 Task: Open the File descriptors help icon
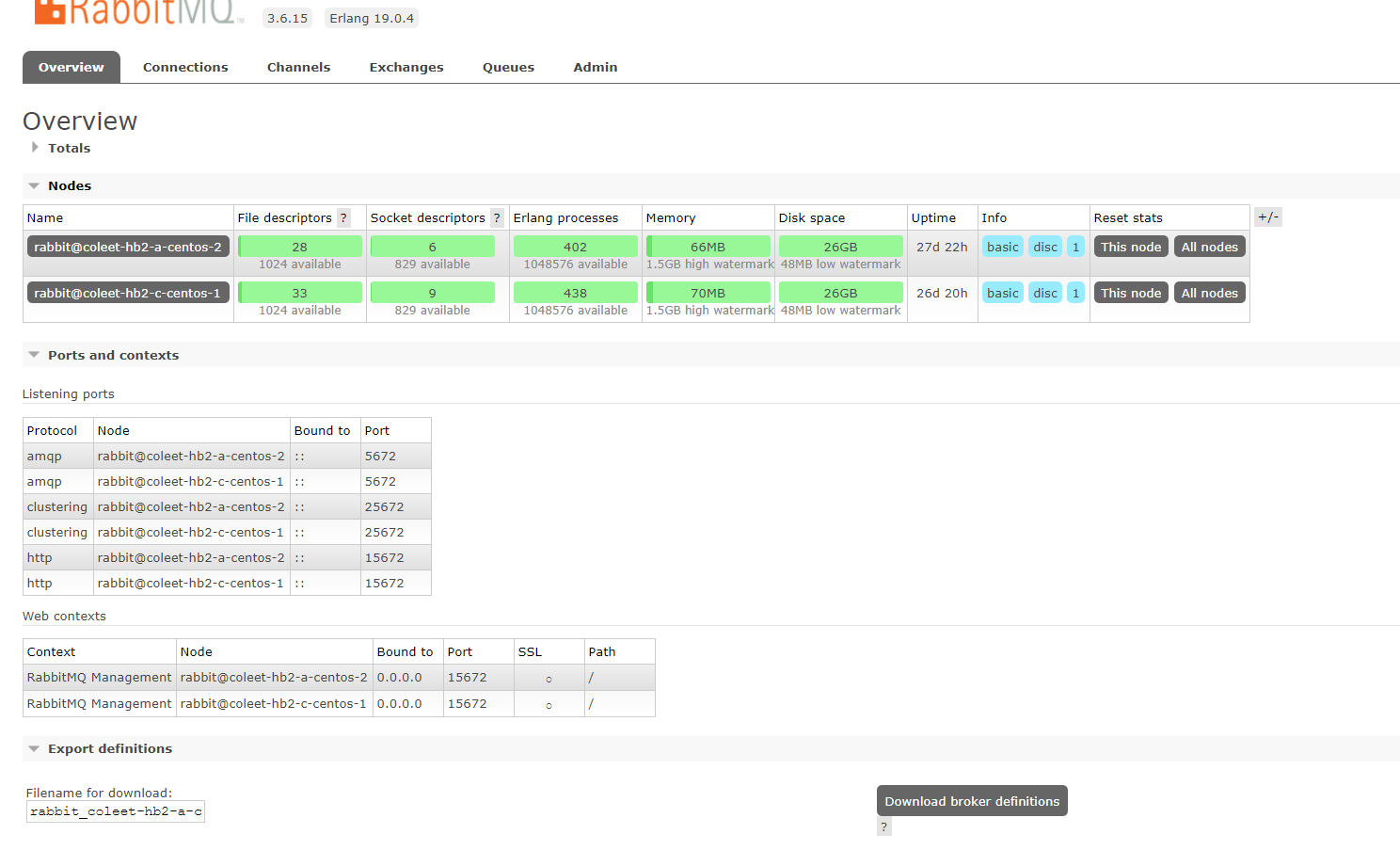click(x=343, y=217)
